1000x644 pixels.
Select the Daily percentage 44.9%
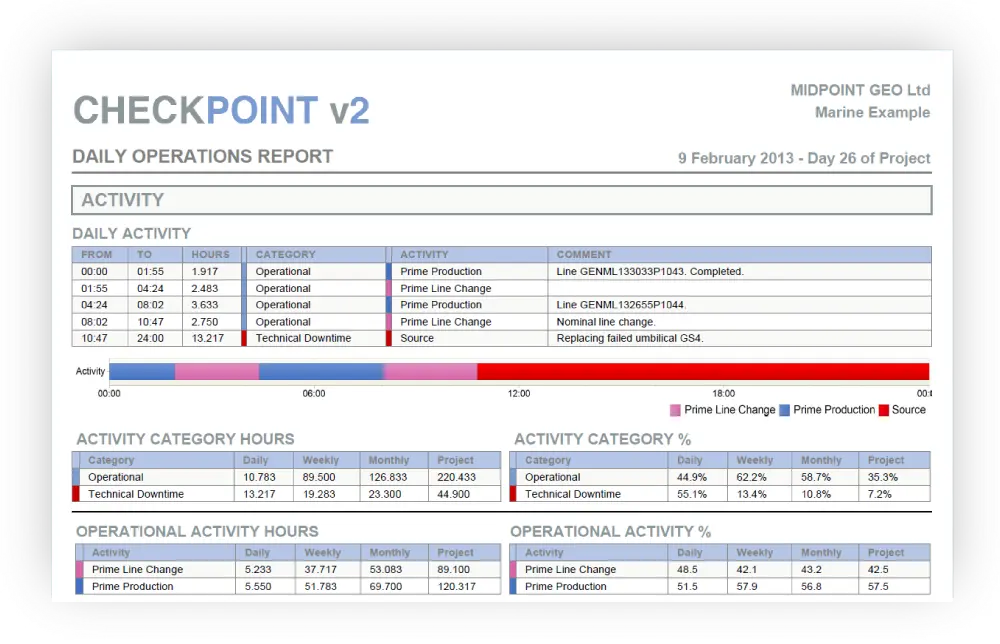692,477
